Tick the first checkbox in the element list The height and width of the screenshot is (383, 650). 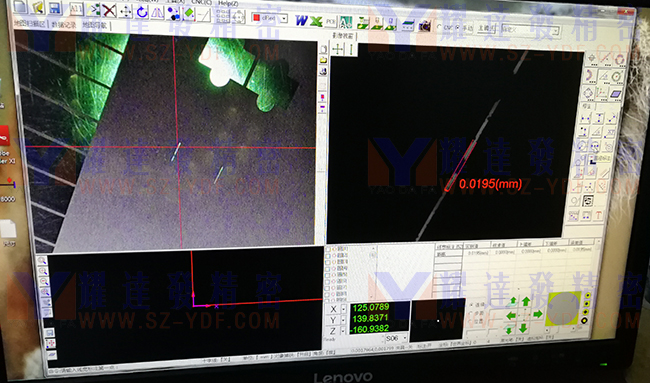click(x=328, y=250)
